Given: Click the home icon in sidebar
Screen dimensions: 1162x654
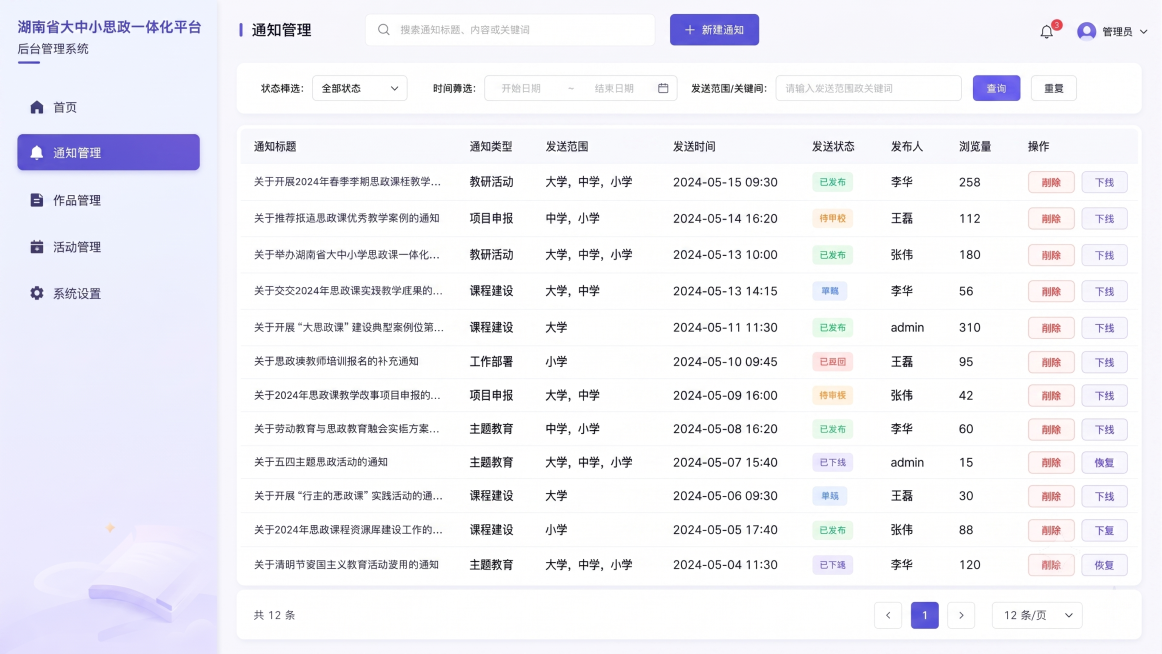Looking at the screenshot, I should [36, 107].
